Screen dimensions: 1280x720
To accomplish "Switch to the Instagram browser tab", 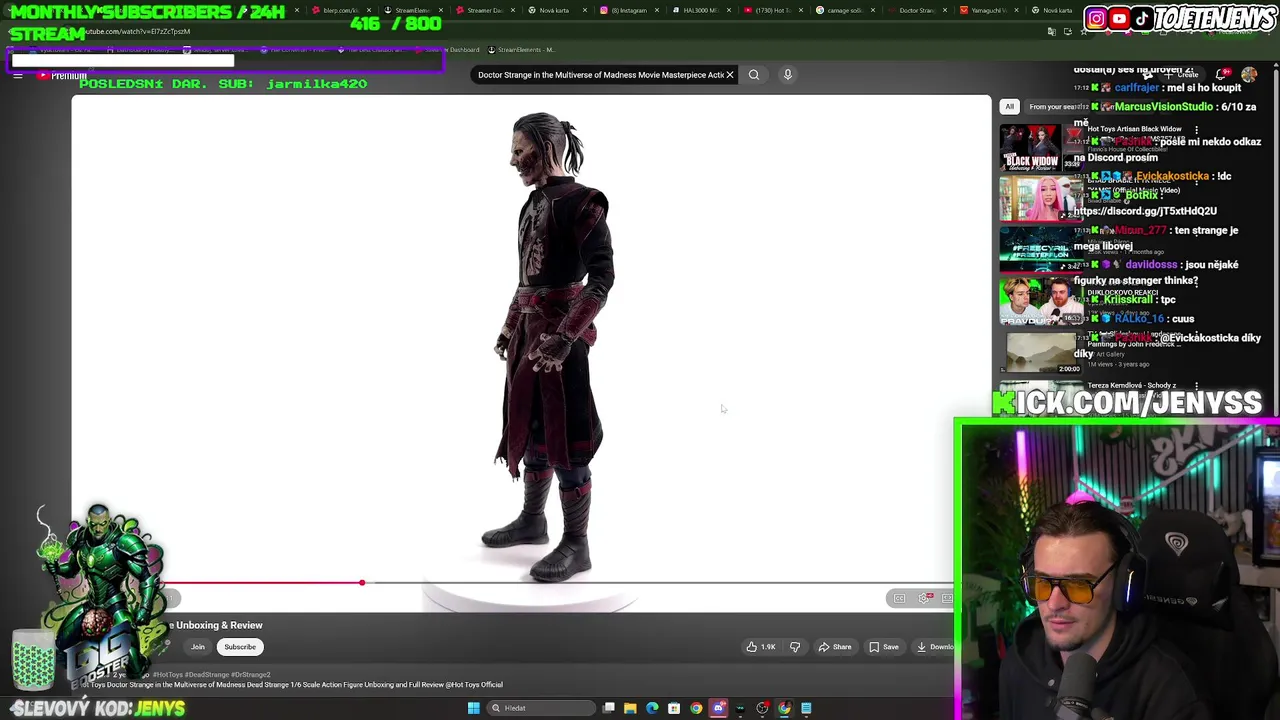I will 628,10.
